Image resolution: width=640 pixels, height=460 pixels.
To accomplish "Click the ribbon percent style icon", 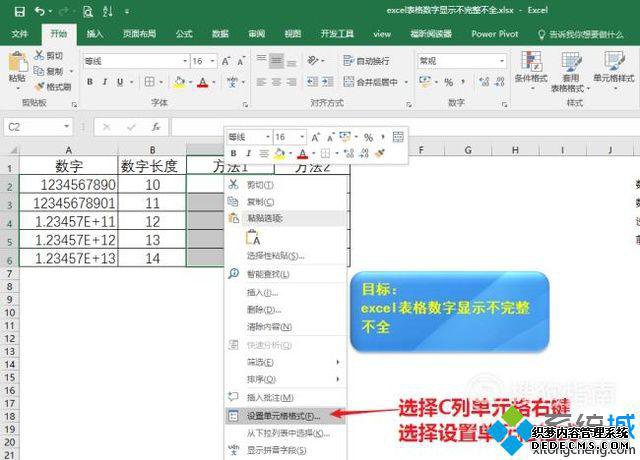I will pos(449,82).
